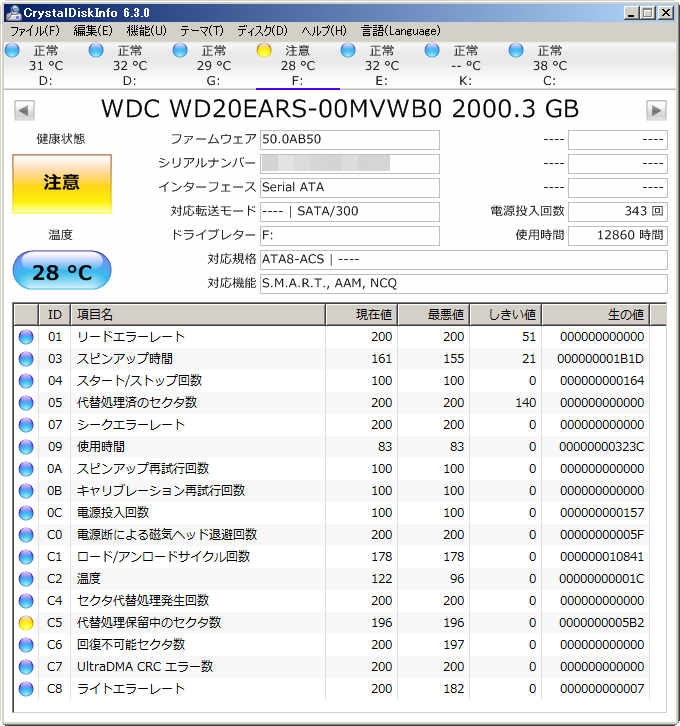Click the 12860 時間 usage hours field
Viewport: 680px width, 726px height.
tap(618, 236)
